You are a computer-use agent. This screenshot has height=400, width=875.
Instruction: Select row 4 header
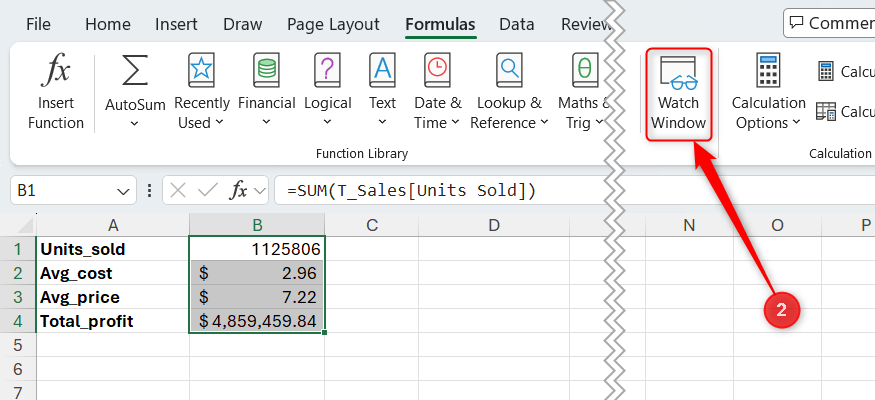(x=18, y=321)
